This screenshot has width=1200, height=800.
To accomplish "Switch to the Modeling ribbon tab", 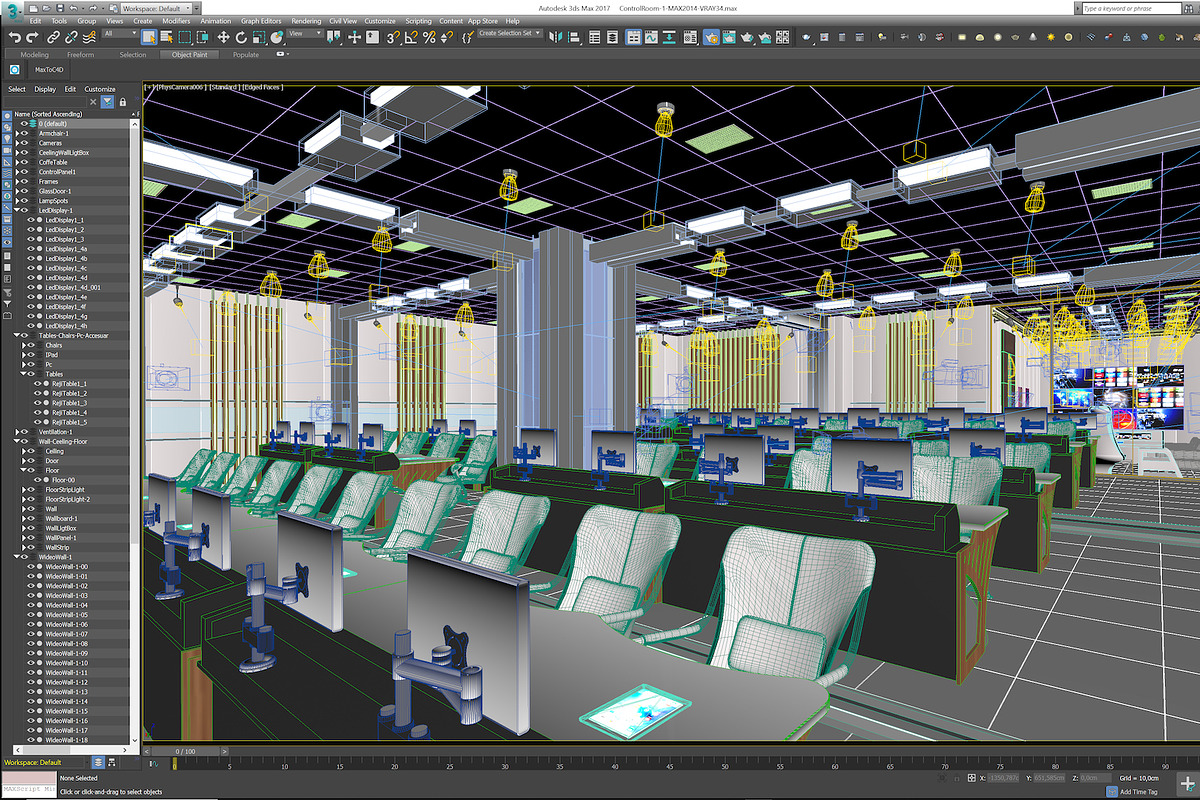I will (x=34, y=55).
